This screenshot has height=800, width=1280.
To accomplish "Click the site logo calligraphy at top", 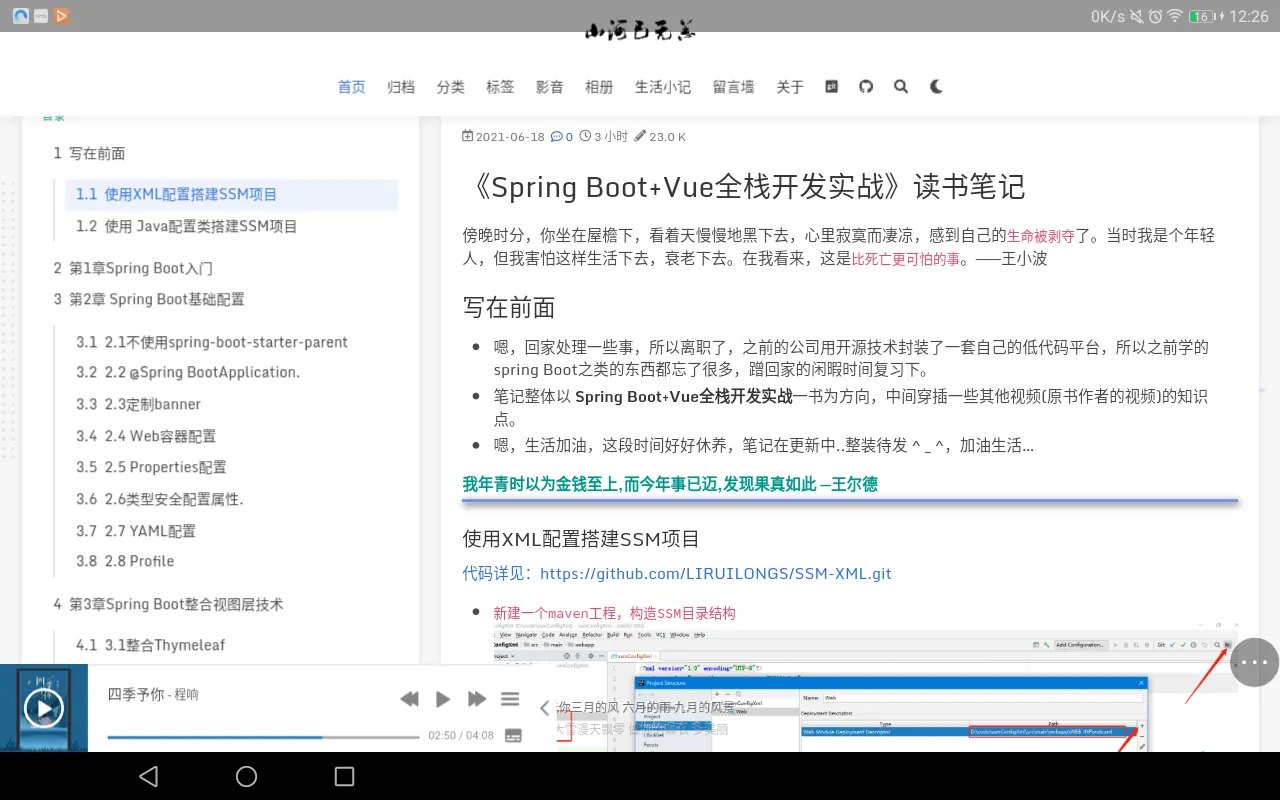I will tap(640, 30).
